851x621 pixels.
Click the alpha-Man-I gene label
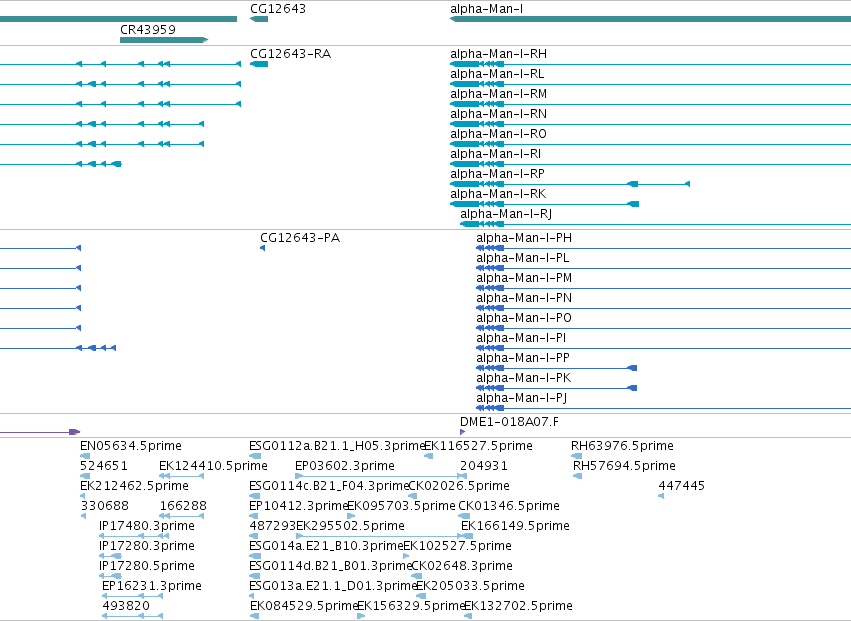(x=486, y=9)
